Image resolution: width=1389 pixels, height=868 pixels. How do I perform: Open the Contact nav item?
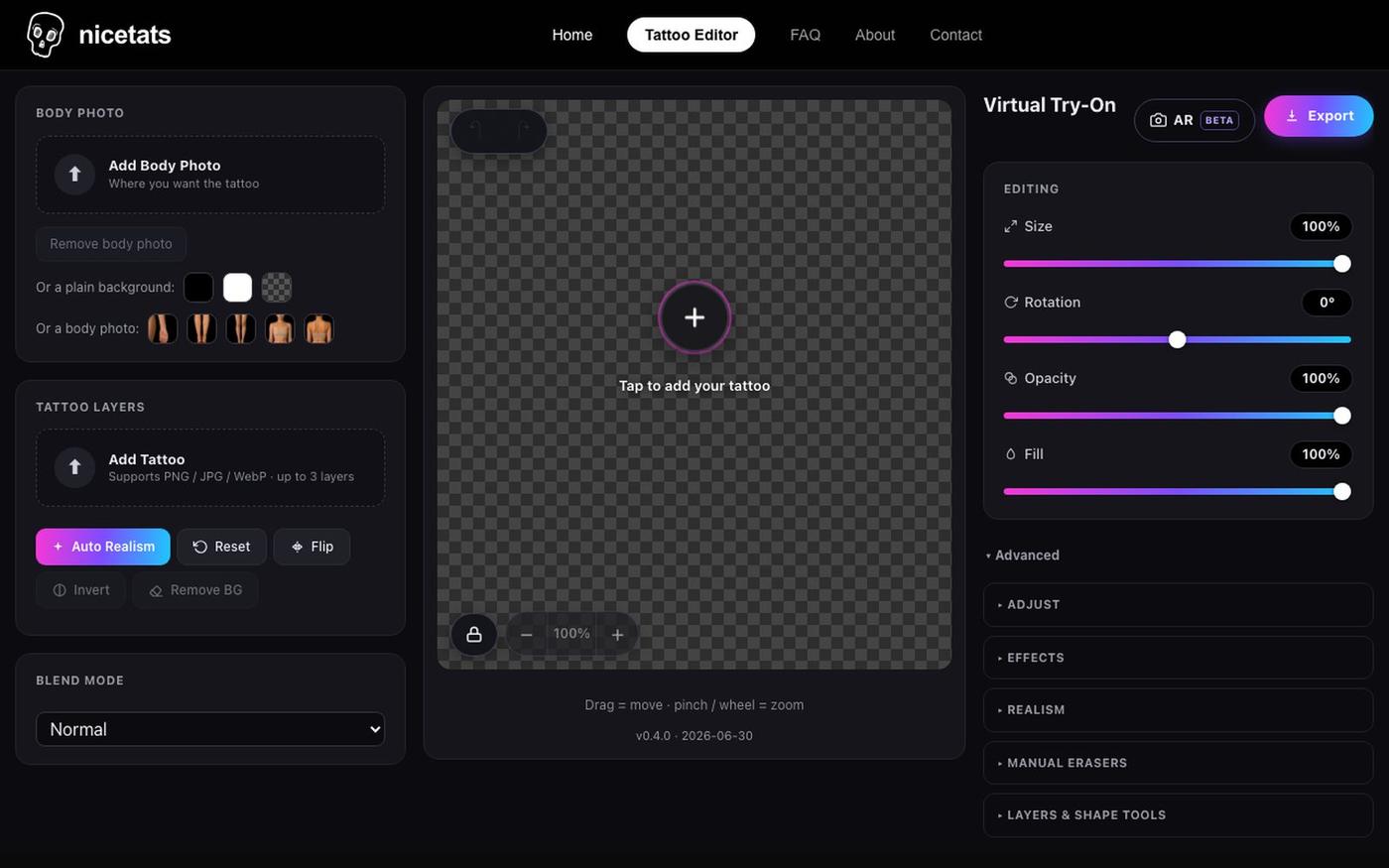tap(956, 35)
